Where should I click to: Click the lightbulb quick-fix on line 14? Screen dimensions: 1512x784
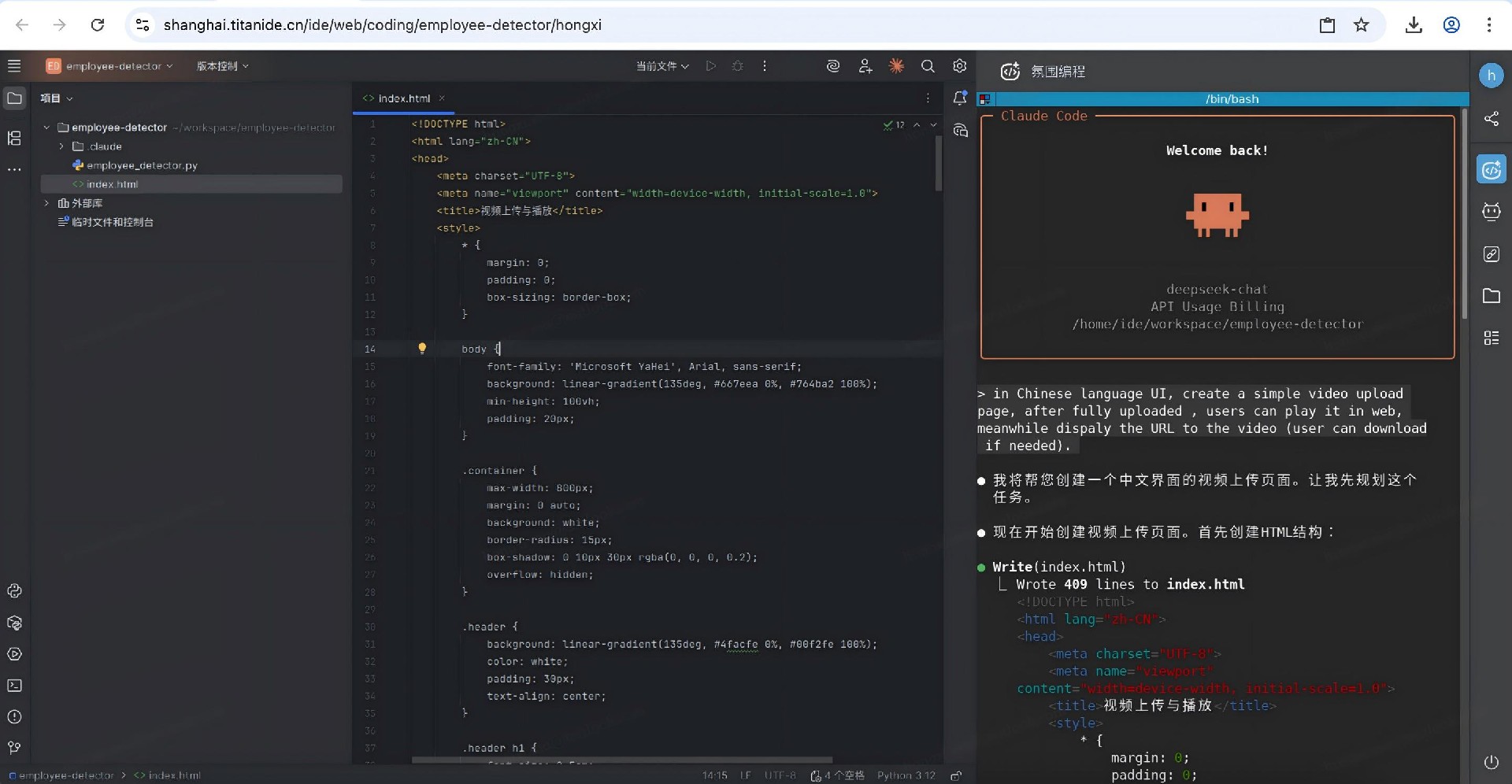point(422,349)
